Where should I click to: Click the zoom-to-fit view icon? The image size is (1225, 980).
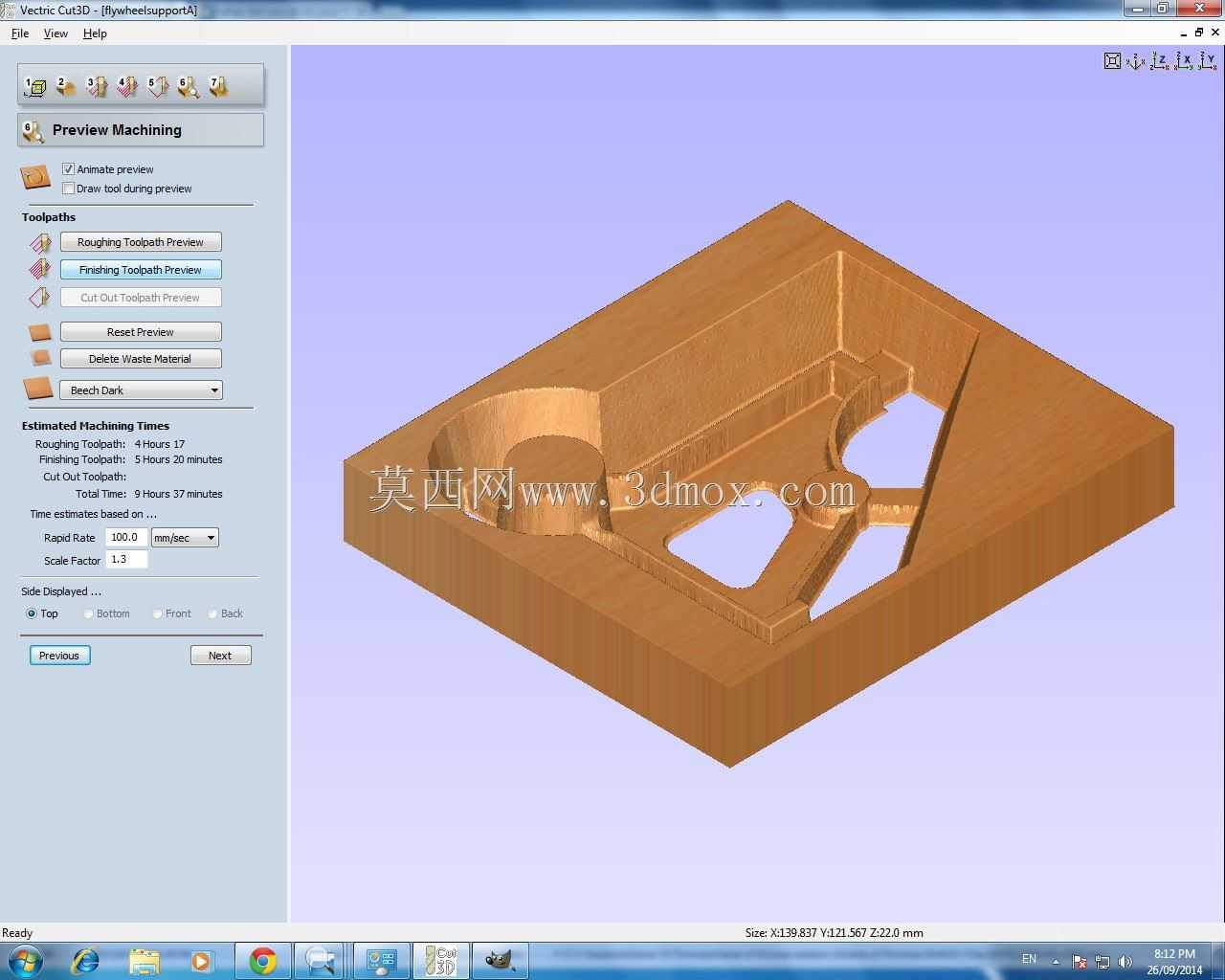[x=1112, y=61]
